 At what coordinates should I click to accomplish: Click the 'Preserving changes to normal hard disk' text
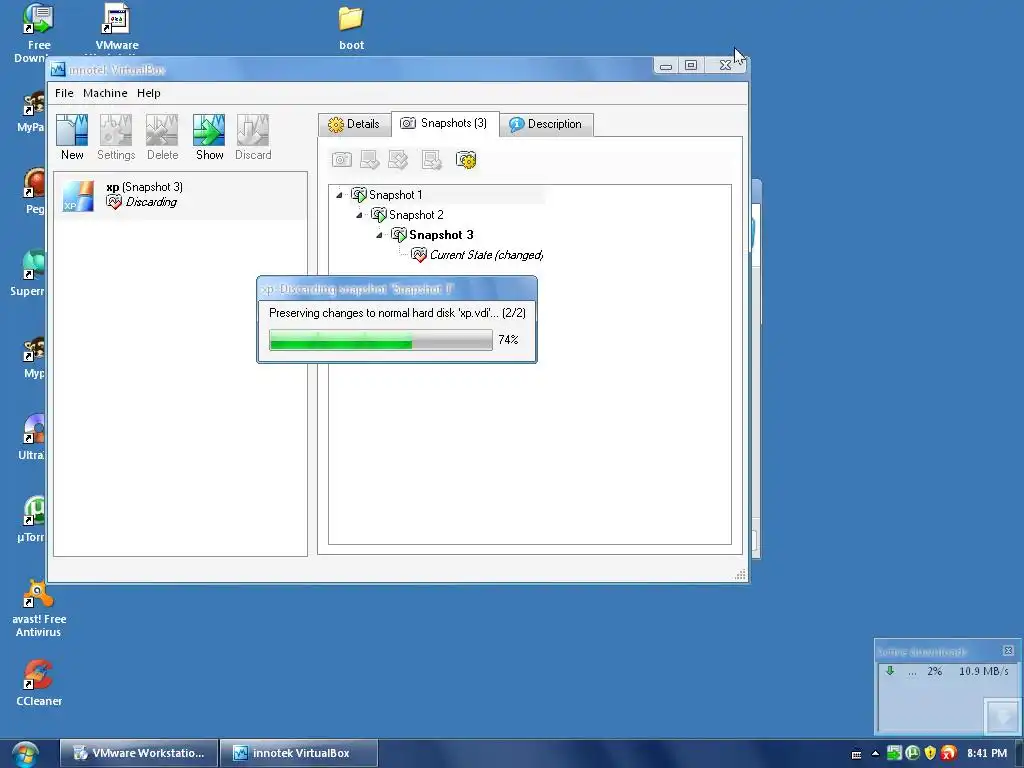(x=397, y=313)
